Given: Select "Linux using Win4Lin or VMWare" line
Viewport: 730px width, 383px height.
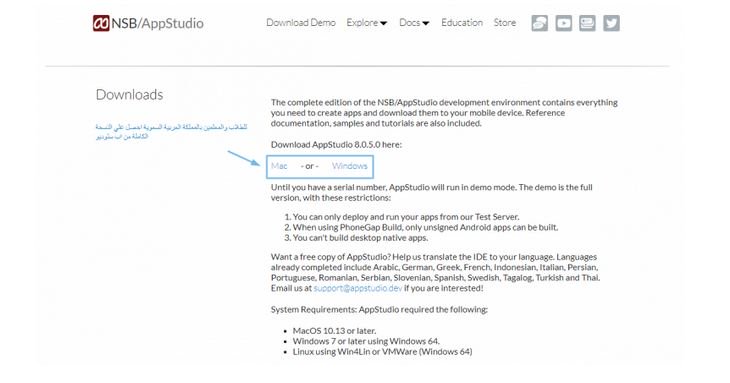Looking at the screenshot, I should (382, 352).
